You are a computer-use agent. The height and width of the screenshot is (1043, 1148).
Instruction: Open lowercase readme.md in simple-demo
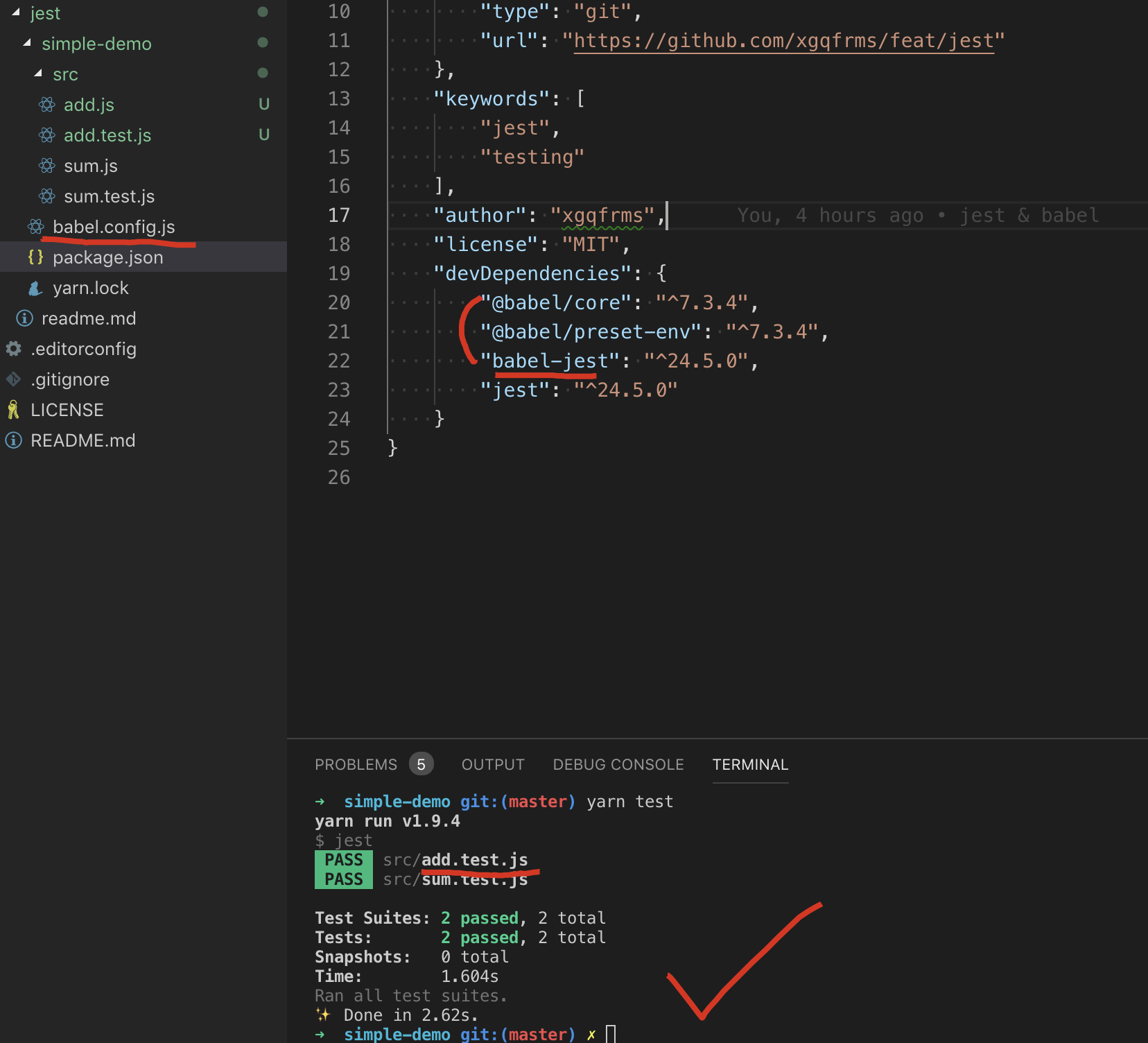[x=89, y=318]
